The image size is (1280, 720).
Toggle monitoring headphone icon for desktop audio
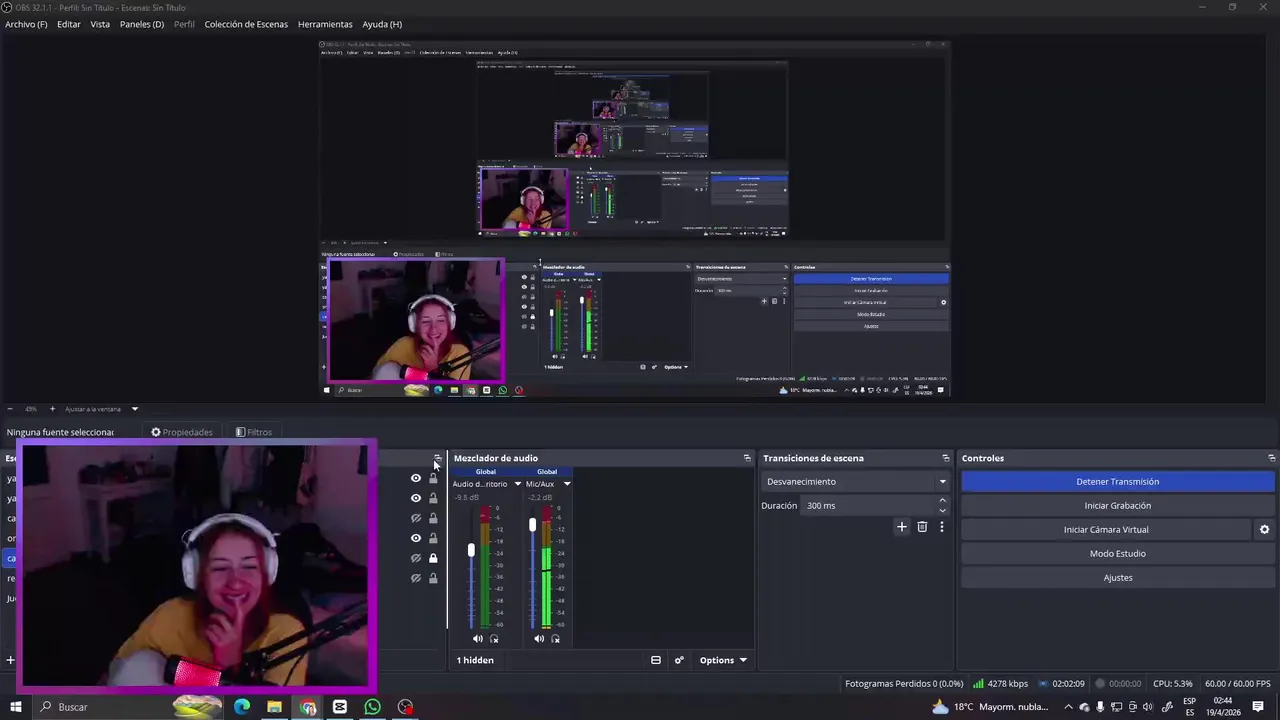point(493,639)
